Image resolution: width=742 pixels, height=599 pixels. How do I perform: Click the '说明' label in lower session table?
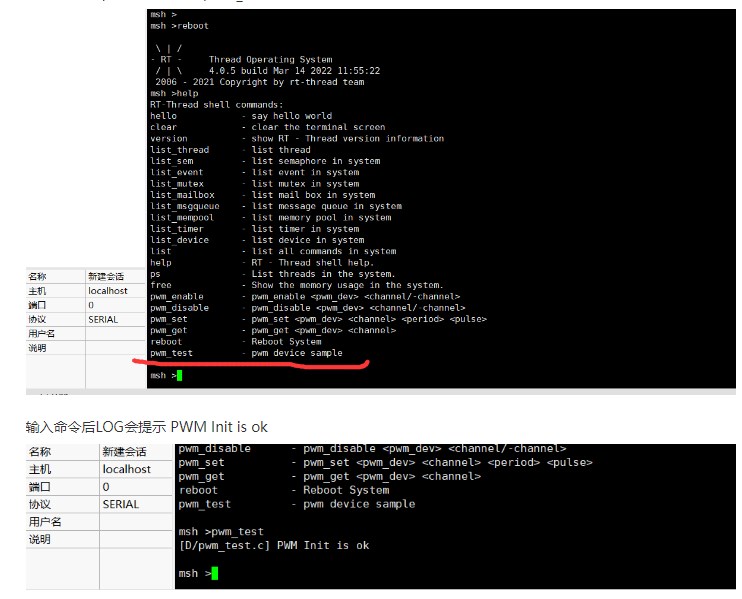39,539
